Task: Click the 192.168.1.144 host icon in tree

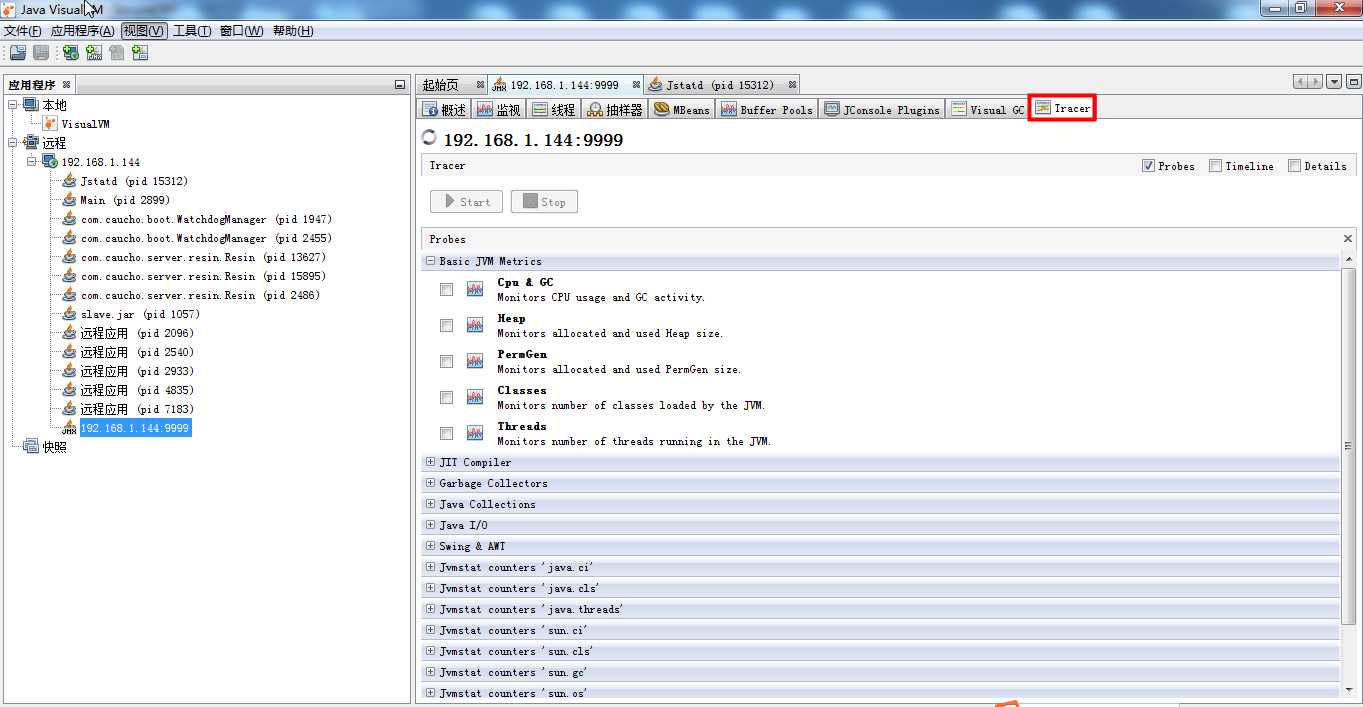Action: (x=50, y=162)
